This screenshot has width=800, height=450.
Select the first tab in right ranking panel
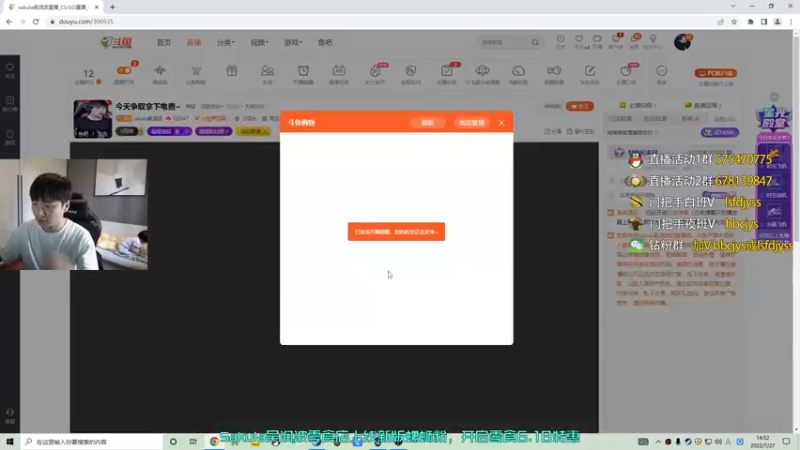coord(620,119)
